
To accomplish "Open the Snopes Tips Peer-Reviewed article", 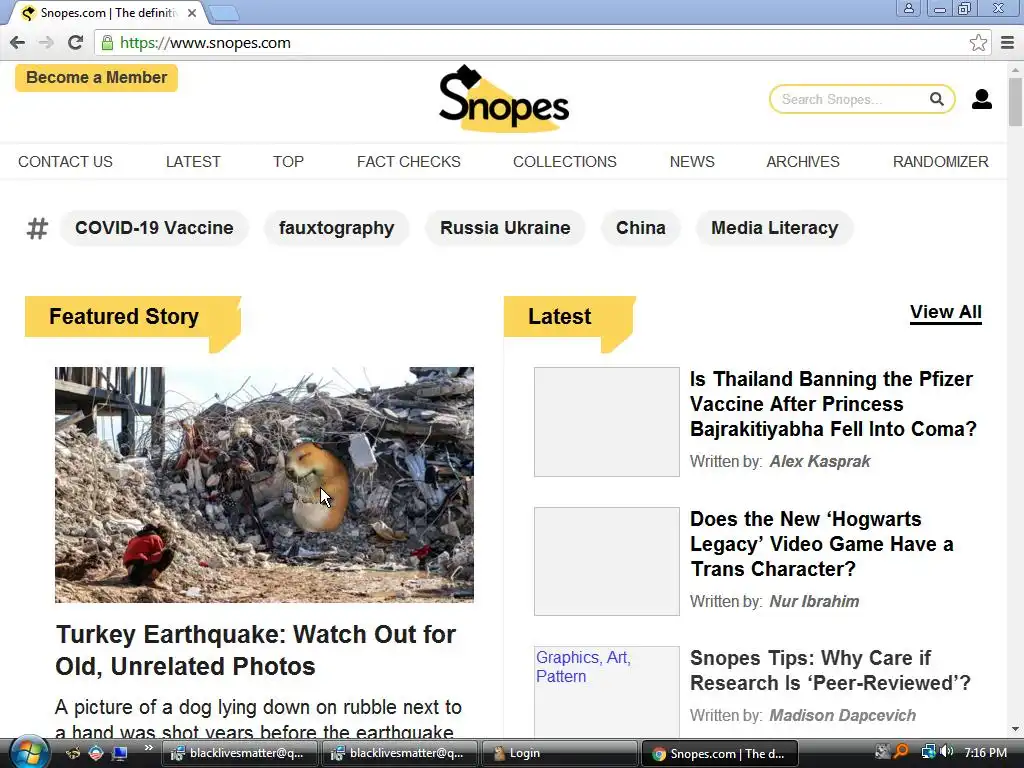I will [x=831, y=671].
